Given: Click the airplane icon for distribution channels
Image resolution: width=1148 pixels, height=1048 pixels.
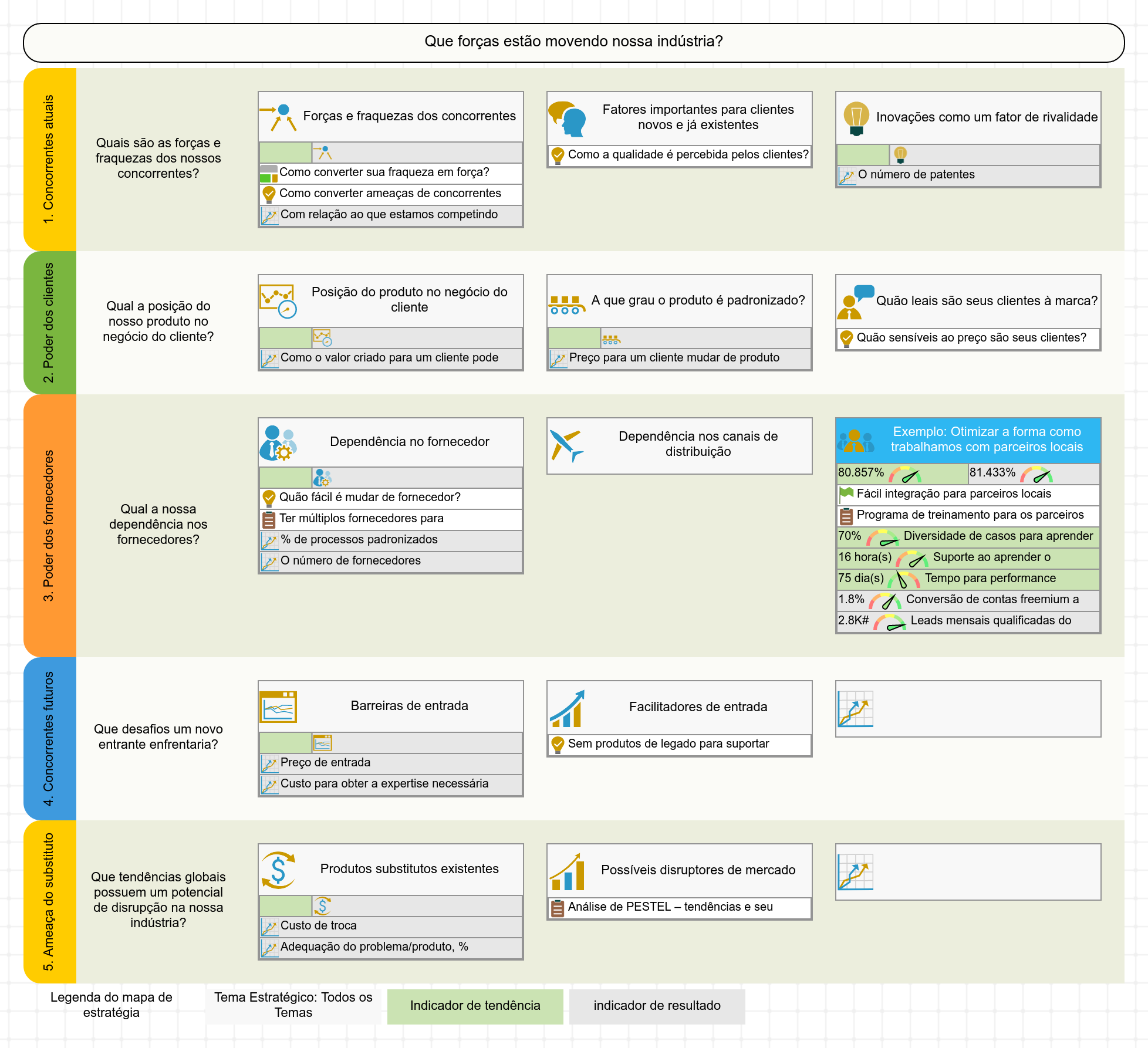Looking at the screenshot, I should (566, 445).
